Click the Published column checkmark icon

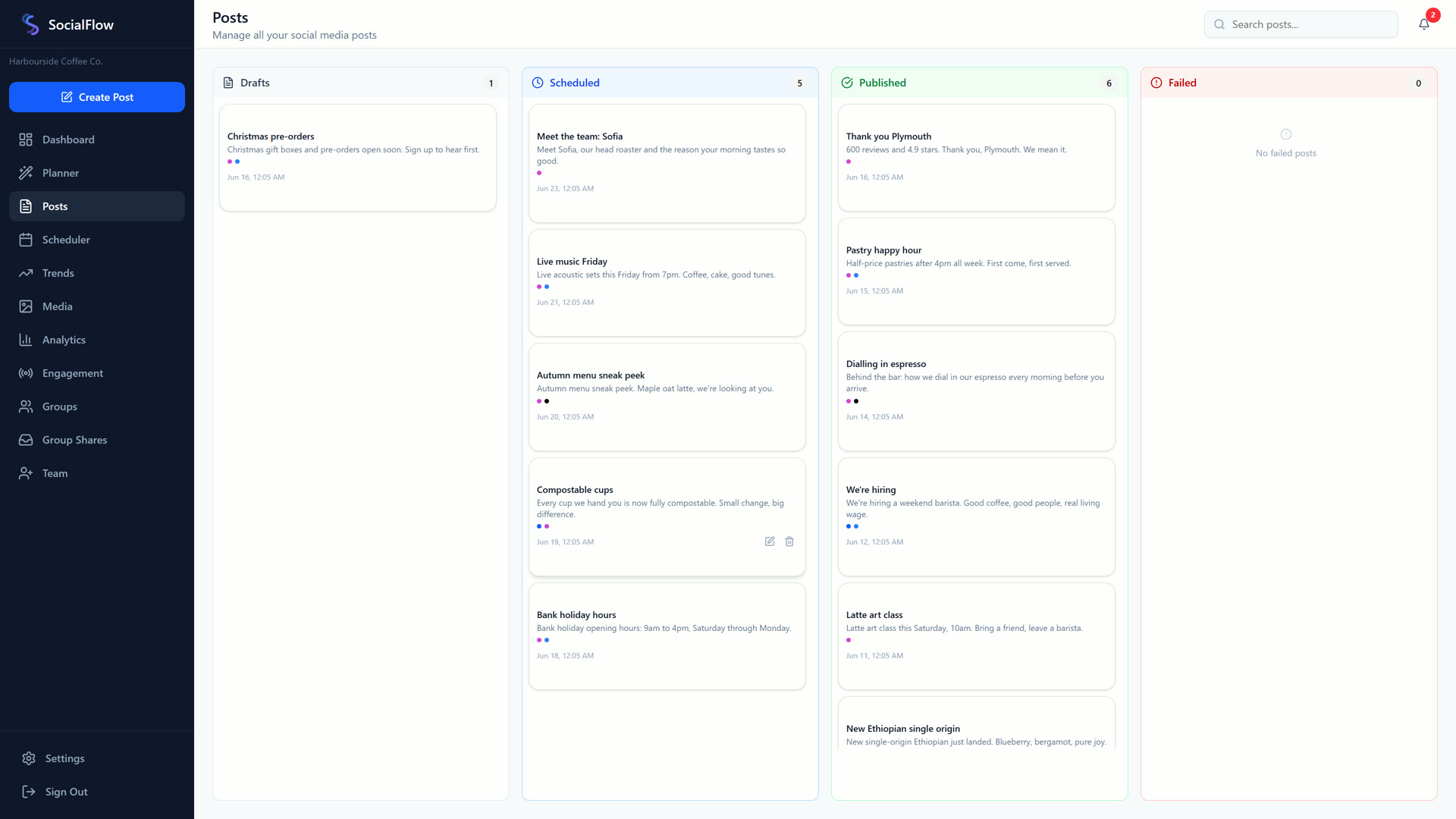(847, 83)
